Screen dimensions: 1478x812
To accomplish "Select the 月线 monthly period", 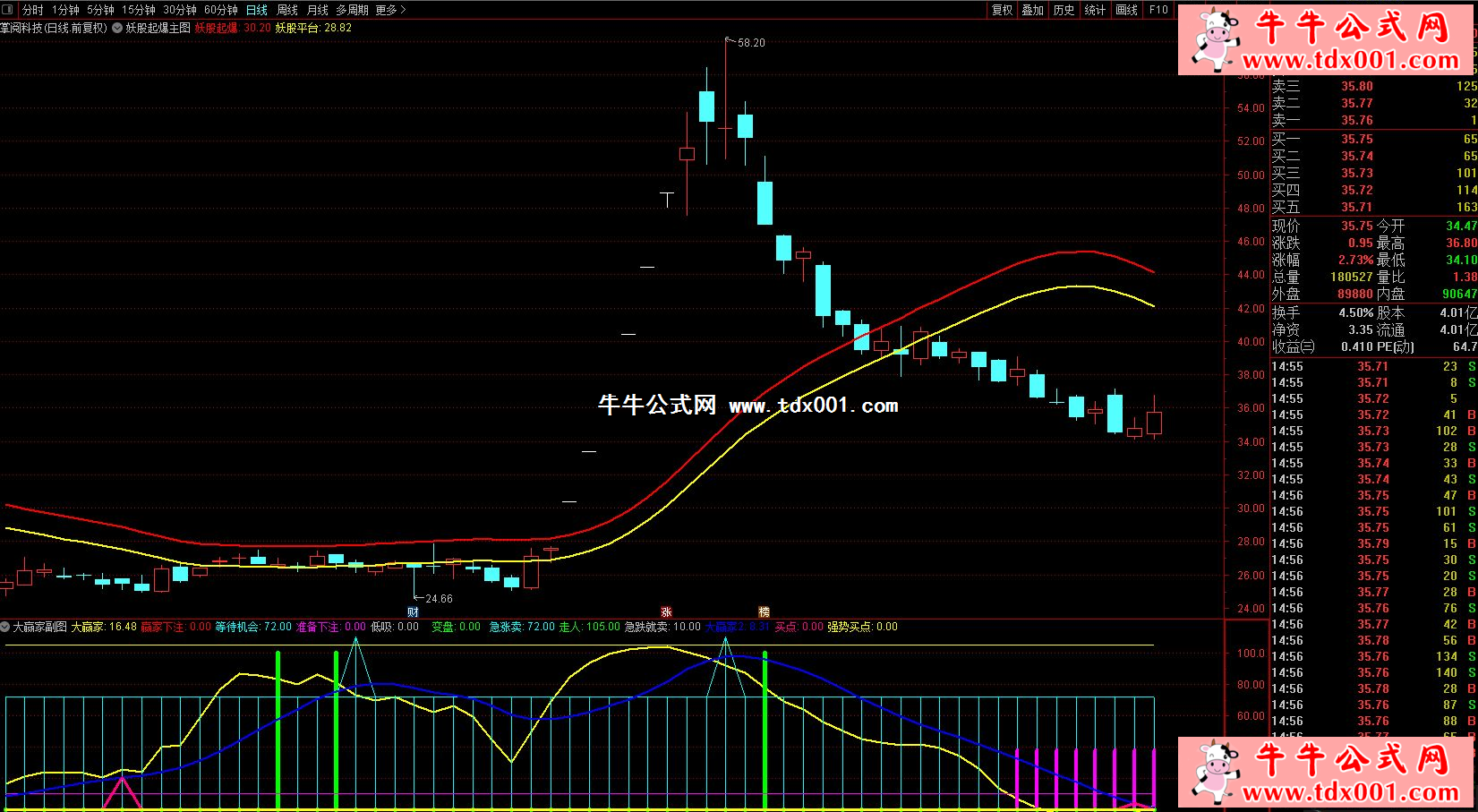I will pos(318,10).
